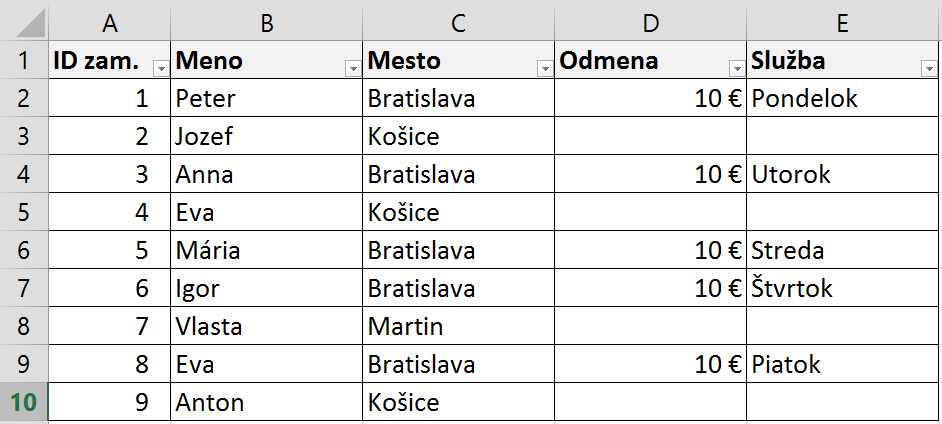Open the Služba column filter dropdown
The height and width of the screenshot is (424, 942).
click(928, 70)
